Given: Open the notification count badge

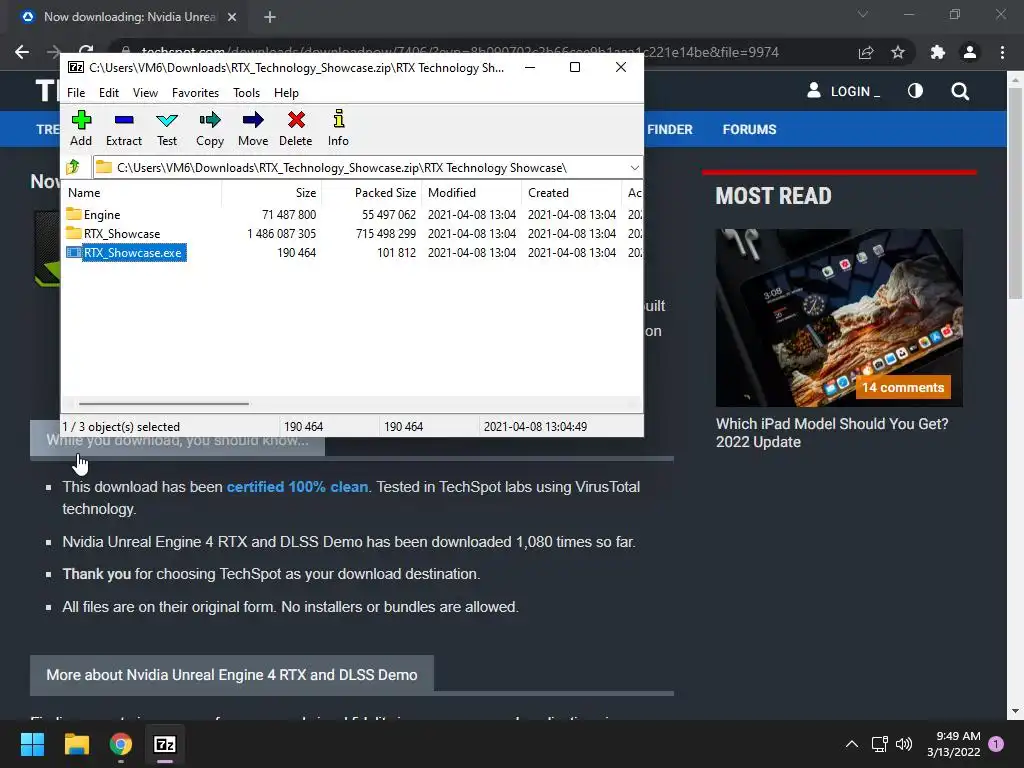Looking at the screenshot, I should coord(996,744).
